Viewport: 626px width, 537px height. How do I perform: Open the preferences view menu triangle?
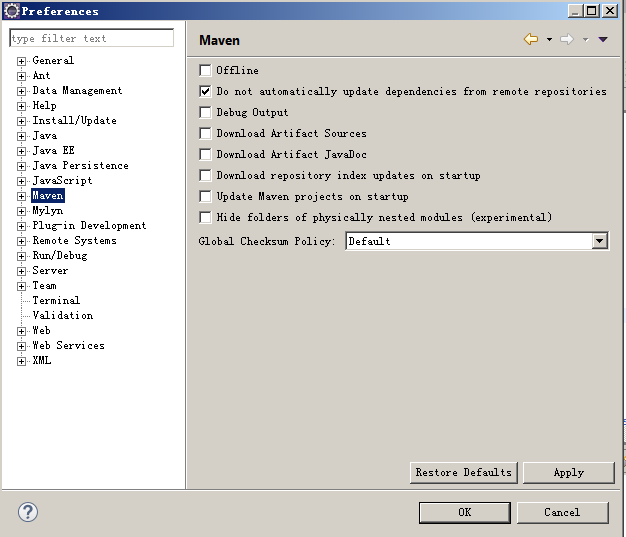[603, 39]
